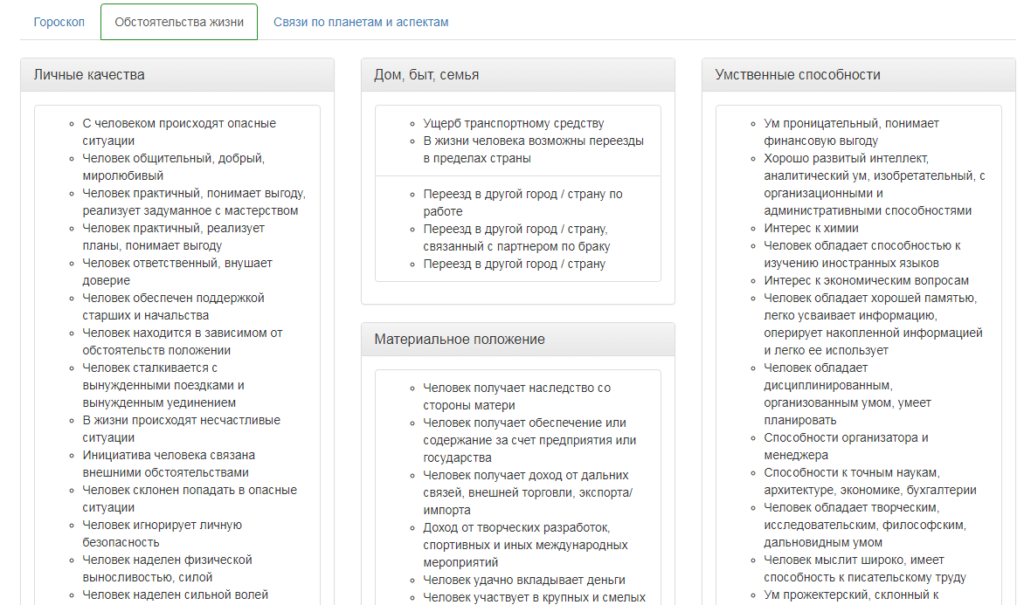Select Человек общительный, добрый, миролюбивый item
The width and height of the screenshot is (1024, 605).
173,167
